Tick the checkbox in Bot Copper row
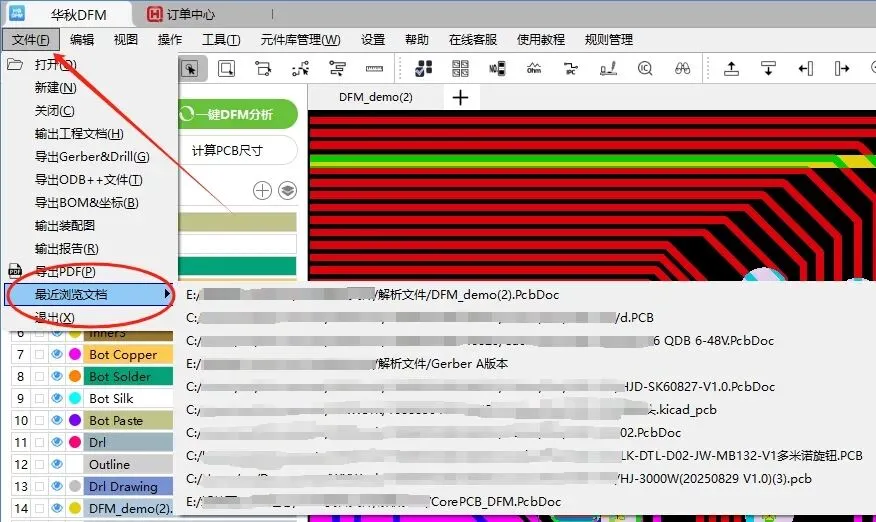 (x=39, y=354)
